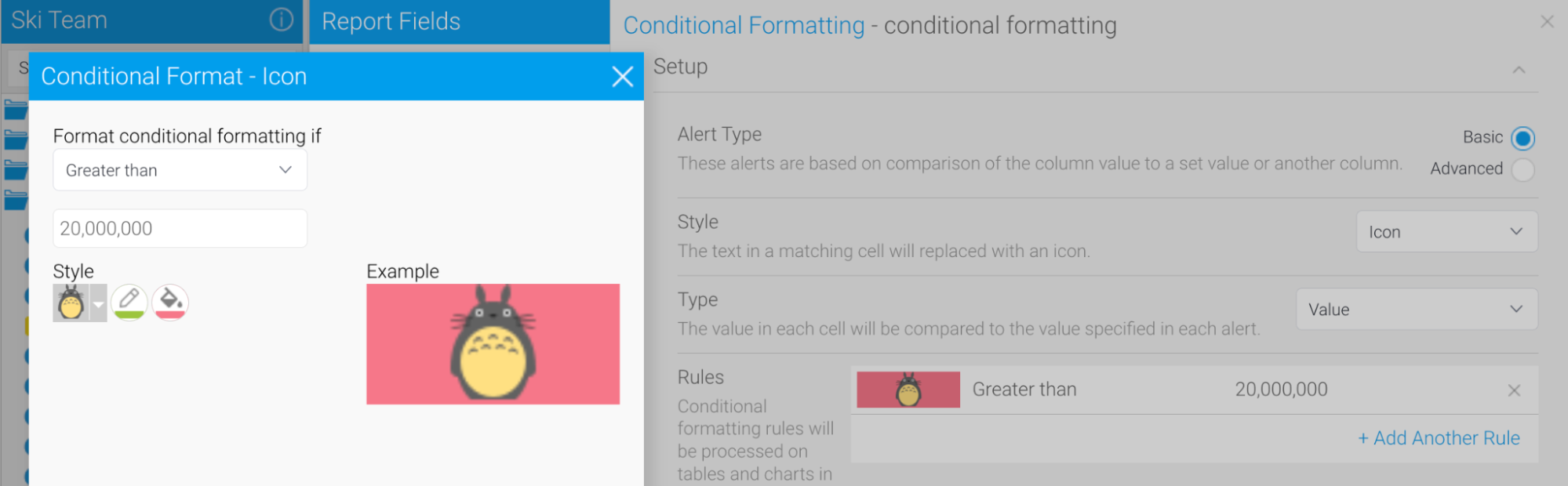Delete the Greater than rule
Image resolution: width=1568 pixels, height=486 pixels.
coord(1514,390)
